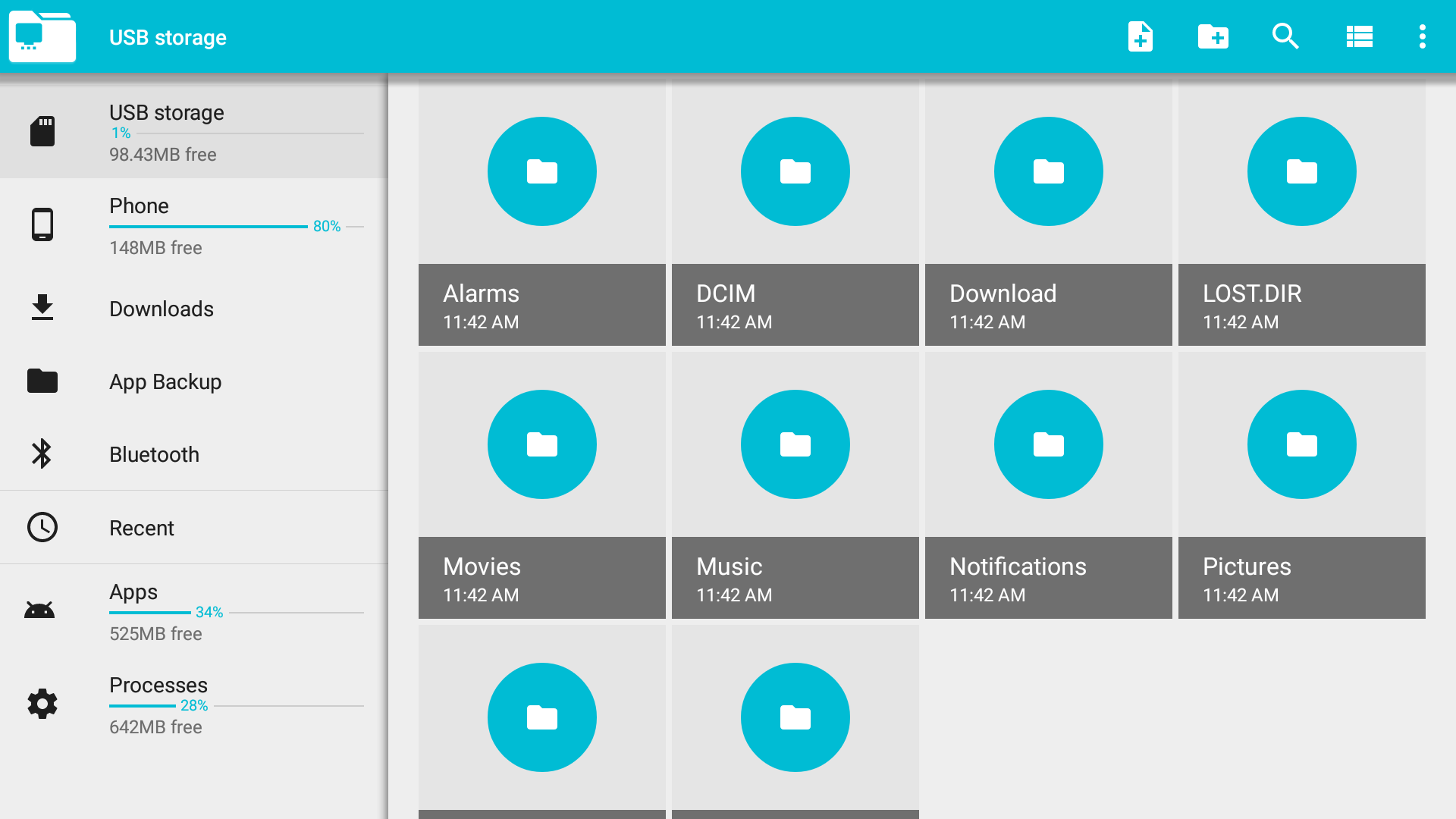Click the clock icon next to Recent
Screen dimensions: 1456x819
pos(42,527)
